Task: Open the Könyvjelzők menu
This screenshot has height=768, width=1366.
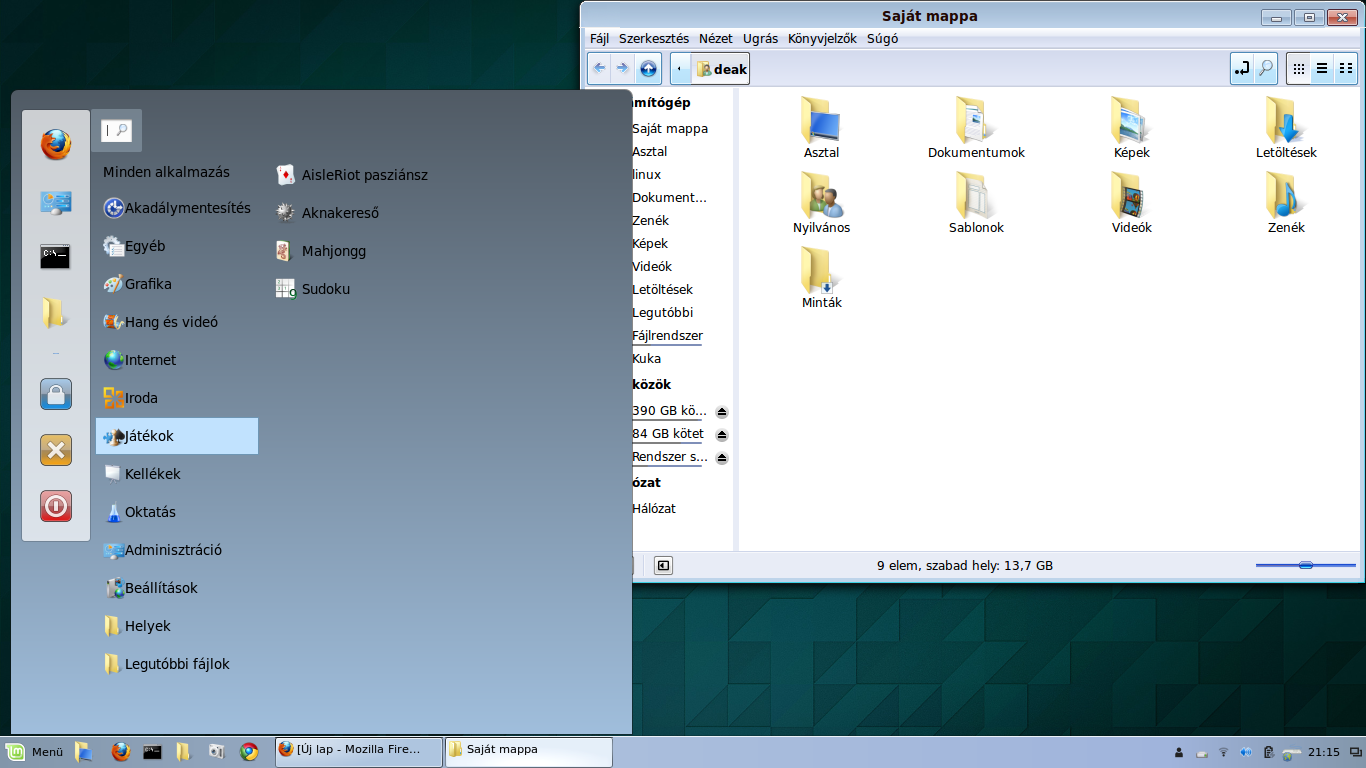Action: (x=822, y=39)
